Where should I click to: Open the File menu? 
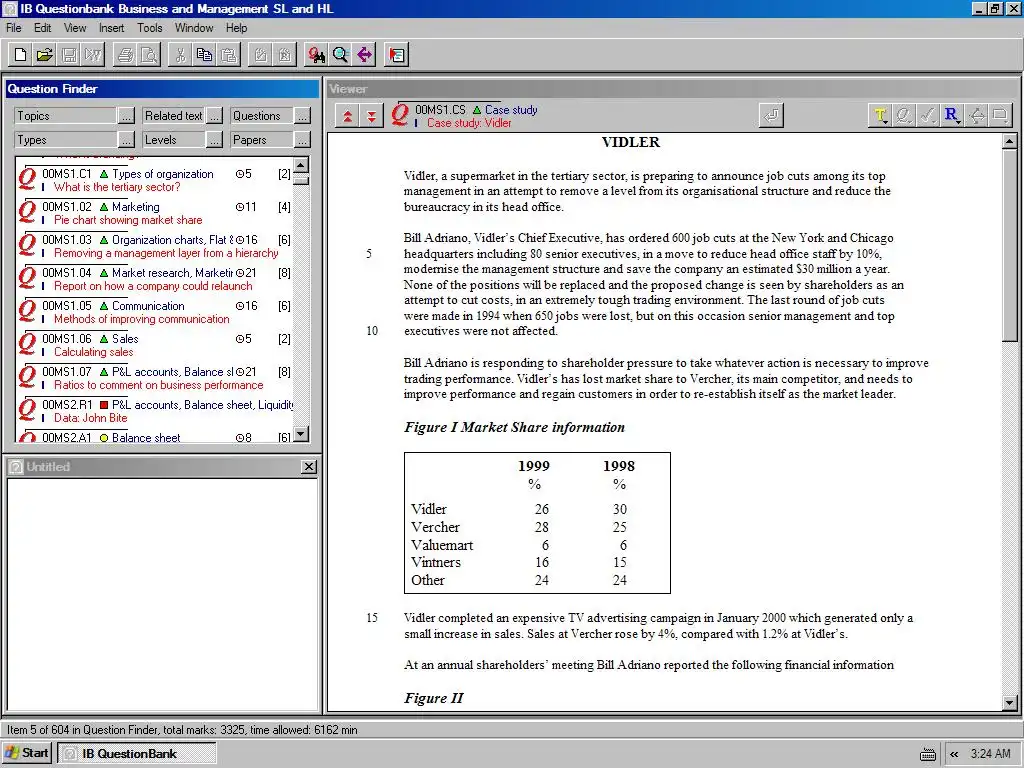14,28
